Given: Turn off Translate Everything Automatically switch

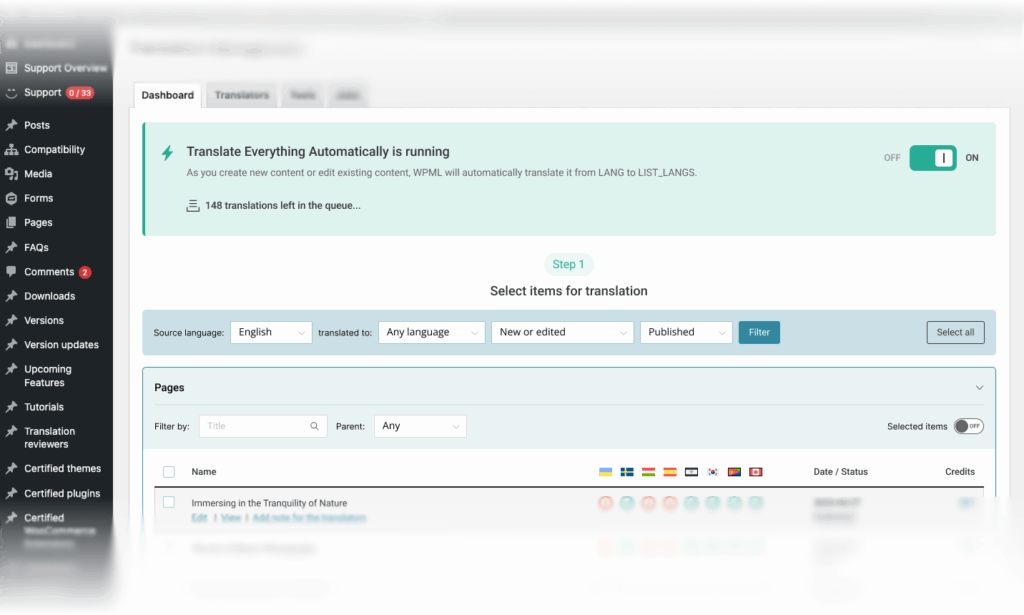Looking at the screenshot, I should (933, 158).
